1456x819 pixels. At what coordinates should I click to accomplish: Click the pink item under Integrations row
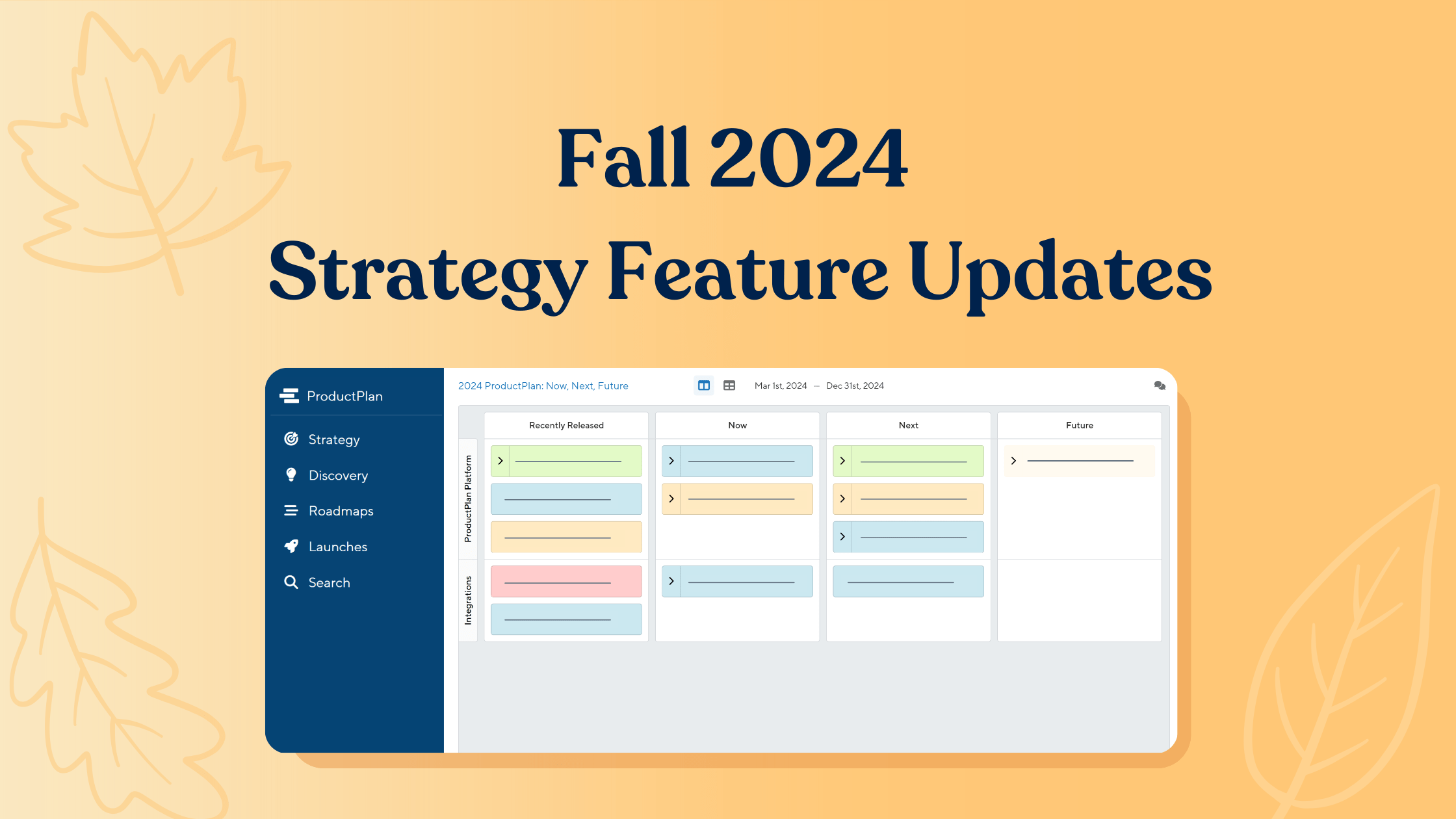pyautogui.click(x=565, y=580)
